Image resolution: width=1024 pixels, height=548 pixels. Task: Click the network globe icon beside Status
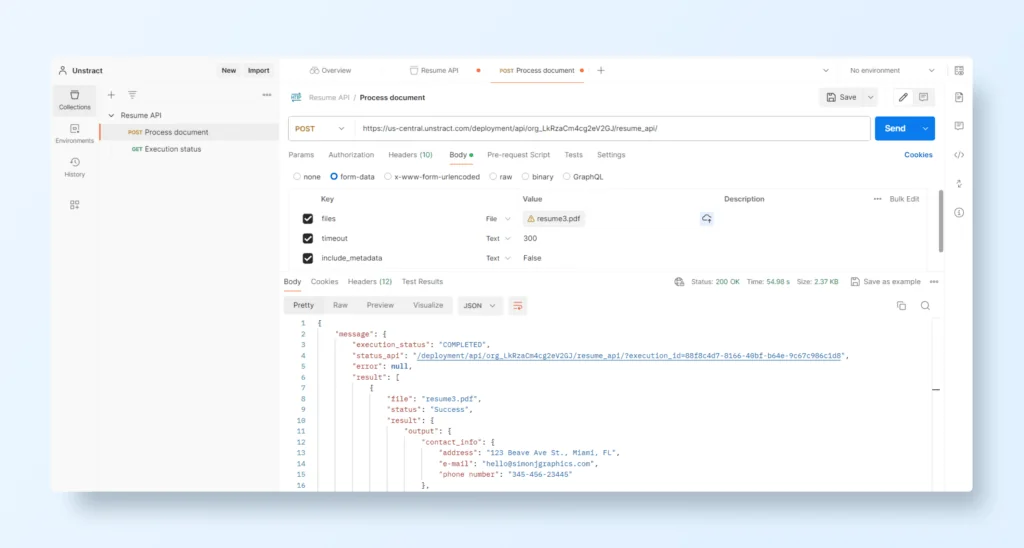pos(679,282)
